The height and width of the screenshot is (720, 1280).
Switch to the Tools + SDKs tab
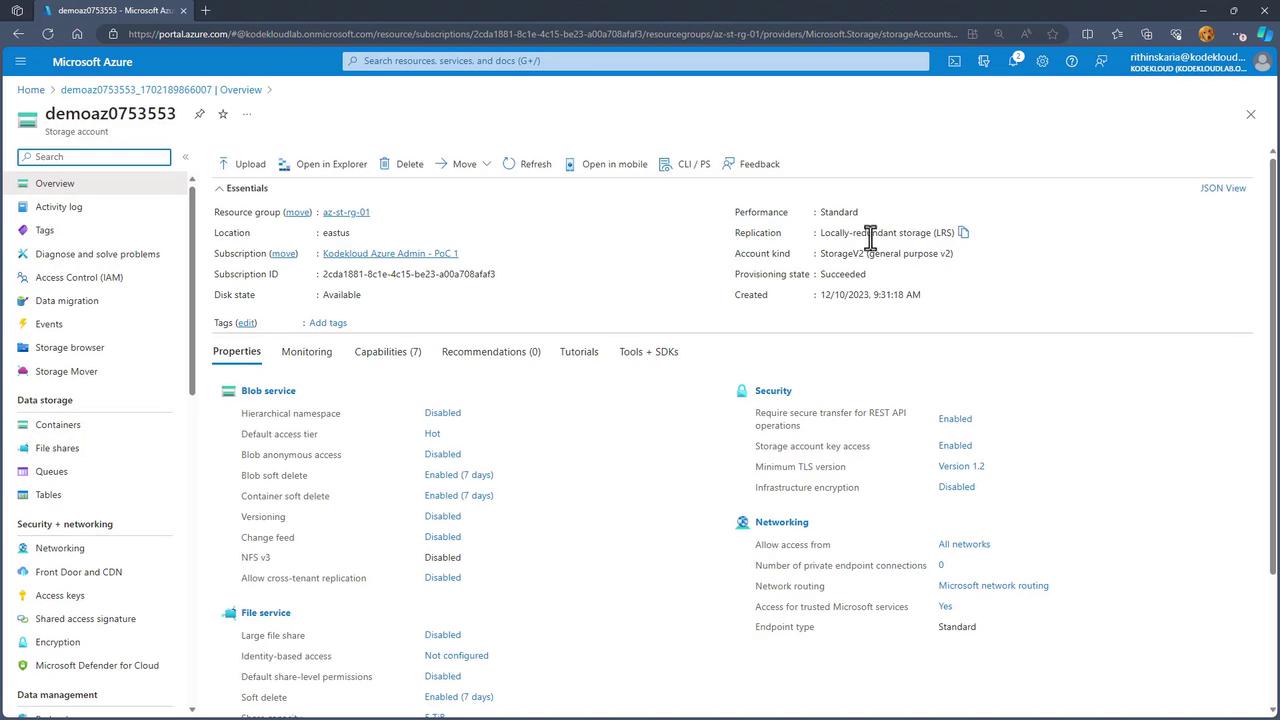tap(649, 352)
